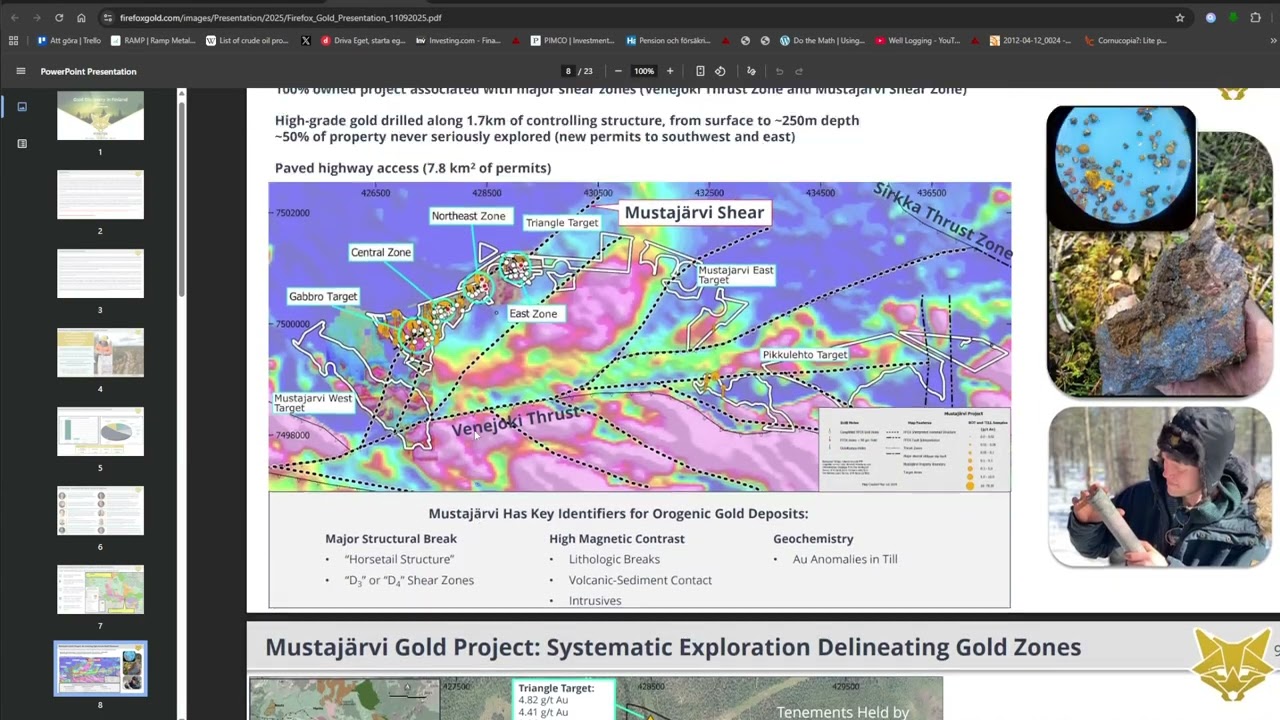Open page 2 thumbnail
This screenshot has height=720, width=1280.
click(100, 195)
